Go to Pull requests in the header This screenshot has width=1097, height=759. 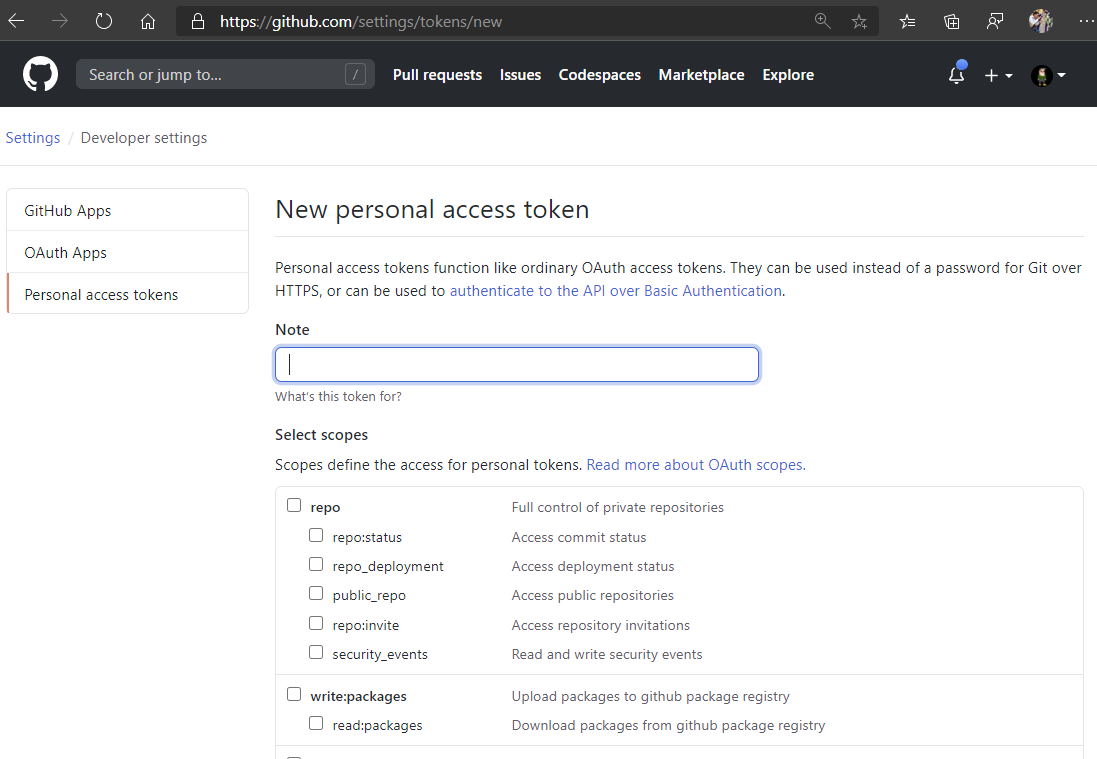pyautogui.click(x=437, y=75)
